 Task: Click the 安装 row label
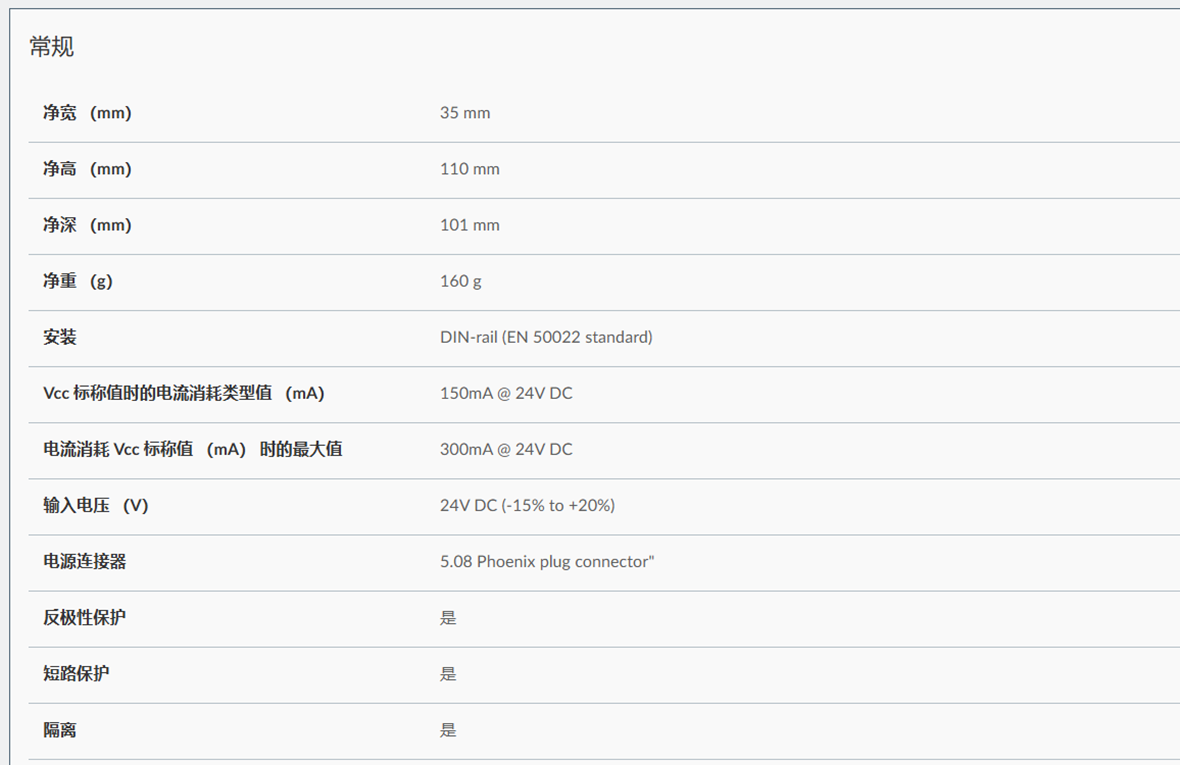pyautogui.click(x=60, y=337)
